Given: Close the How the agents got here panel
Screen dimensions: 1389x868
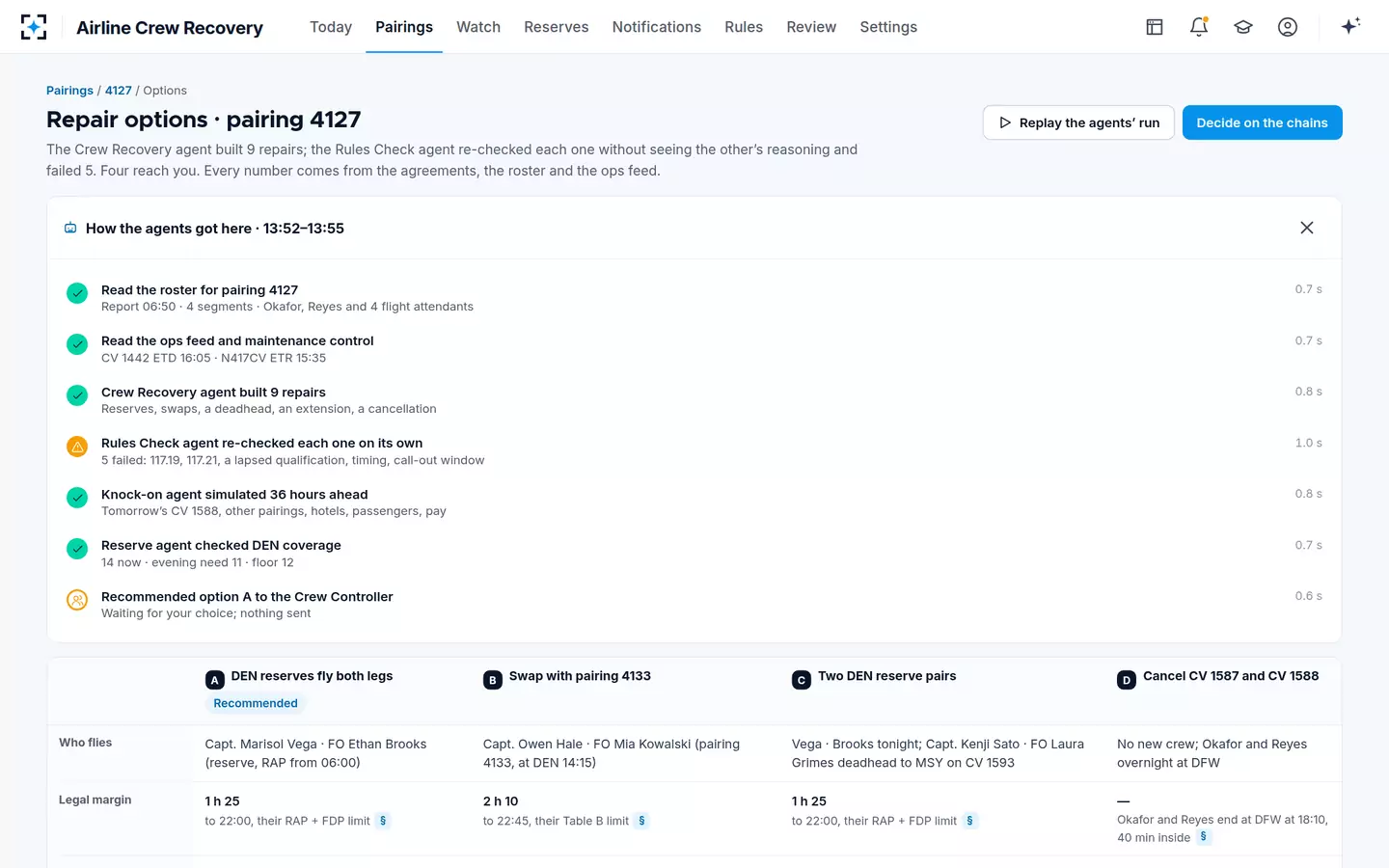Looking at the screenshot, I should coord(1307,228).
